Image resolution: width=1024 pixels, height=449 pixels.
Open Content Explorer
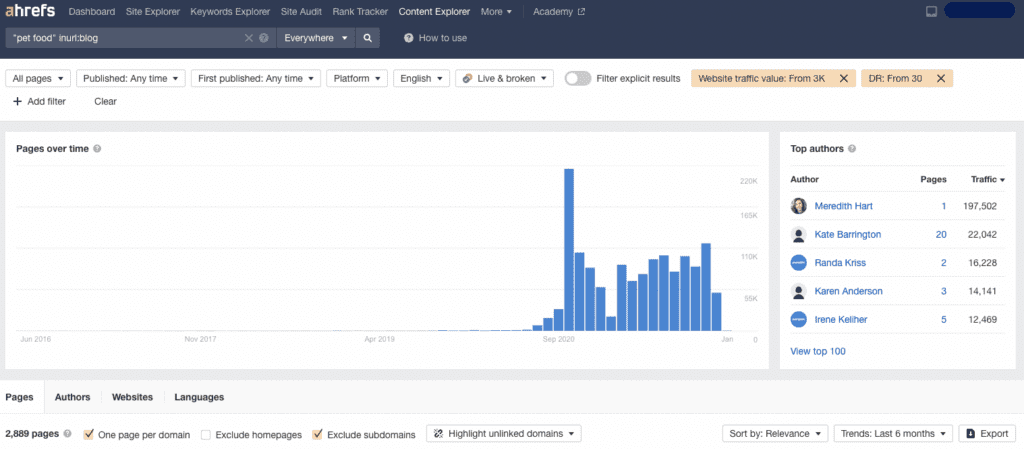point(434,12)
